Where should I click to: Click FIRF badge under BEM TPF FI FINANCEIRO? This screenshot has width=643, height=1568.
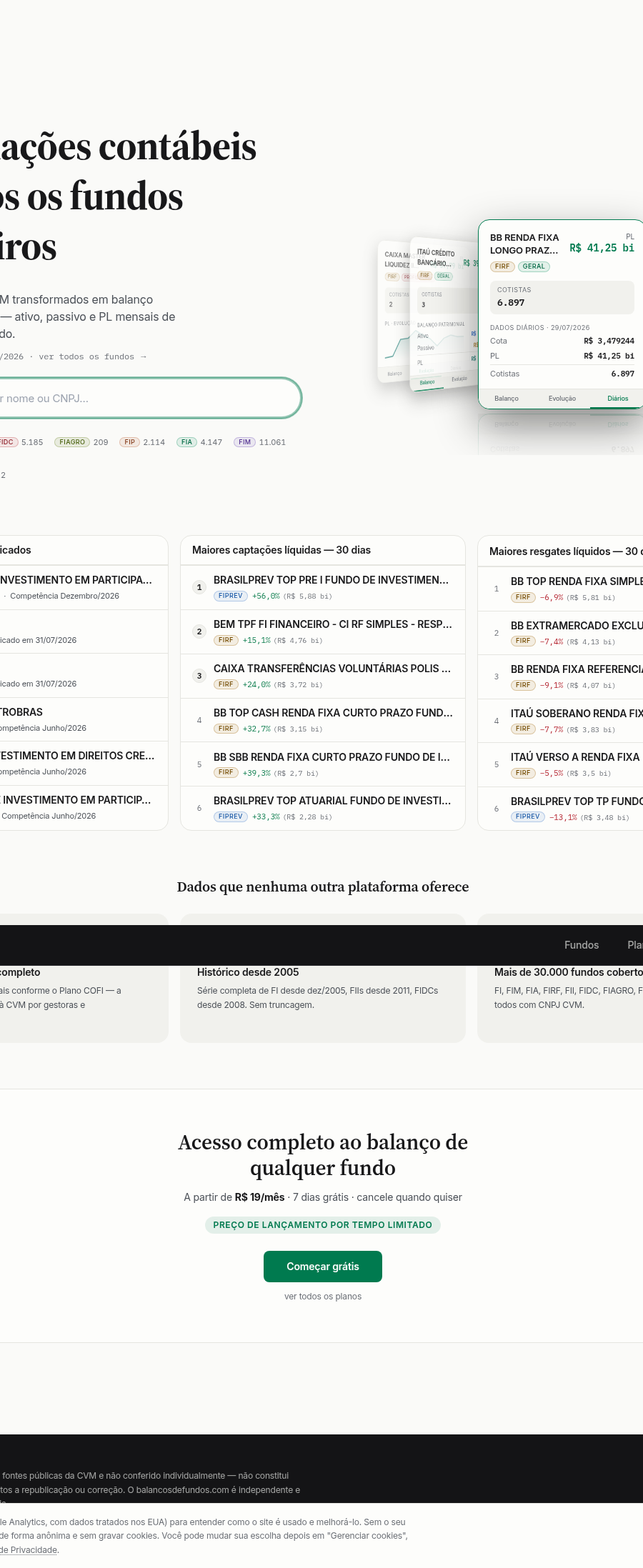(x=226, y=640)
